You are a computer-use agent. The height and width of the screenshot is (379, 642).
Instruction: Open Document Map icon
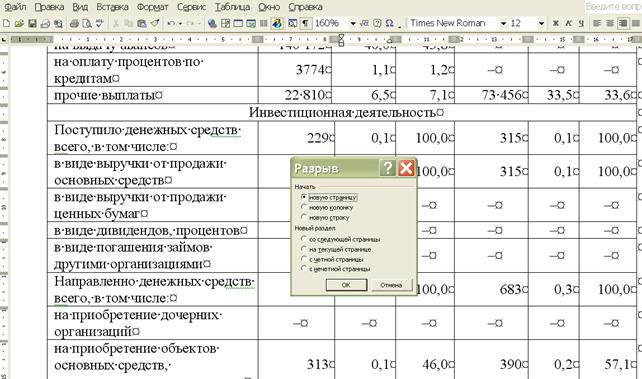(x=292, y=24)
